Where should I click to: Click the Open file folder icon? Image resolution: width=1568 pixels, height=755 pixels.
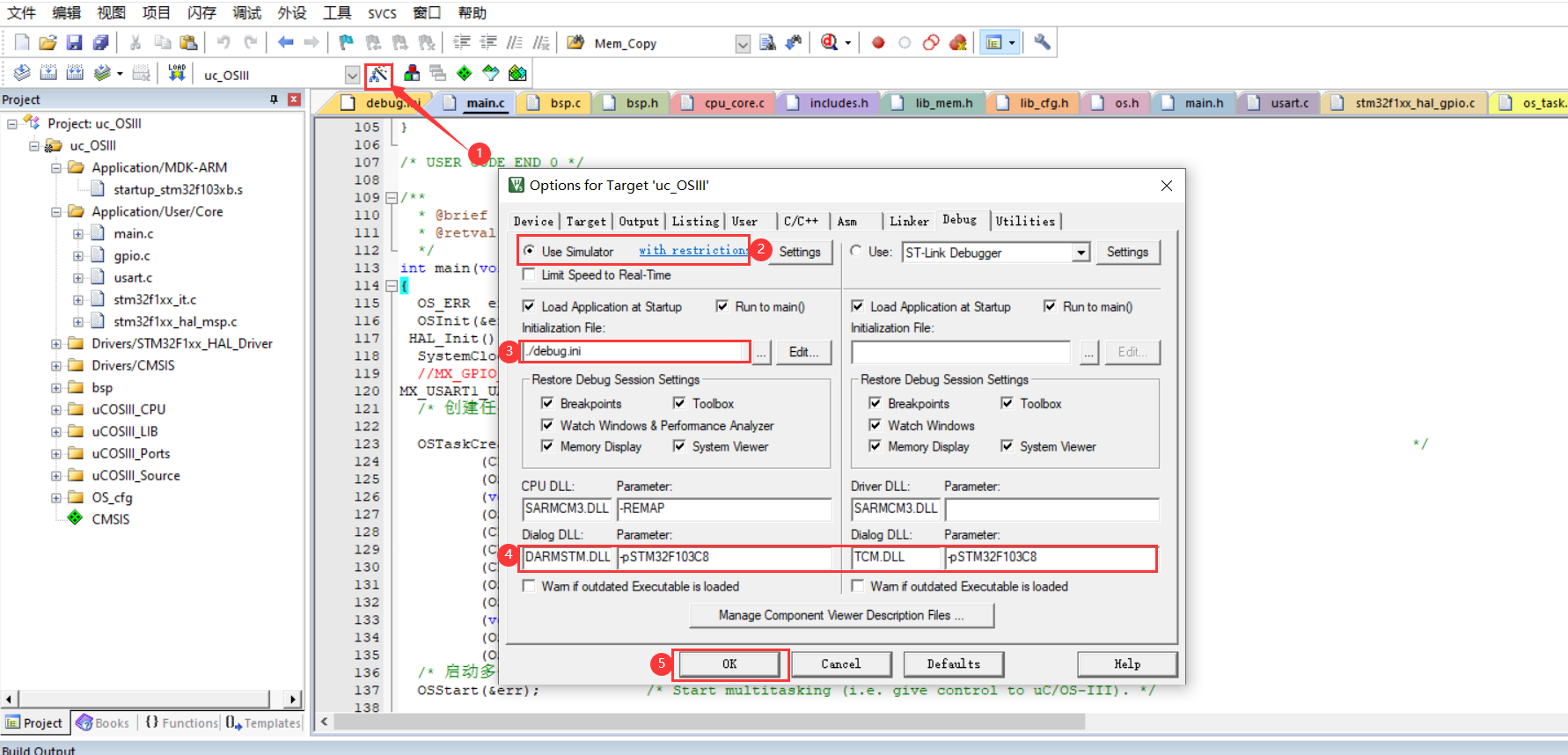coord(48,42)
